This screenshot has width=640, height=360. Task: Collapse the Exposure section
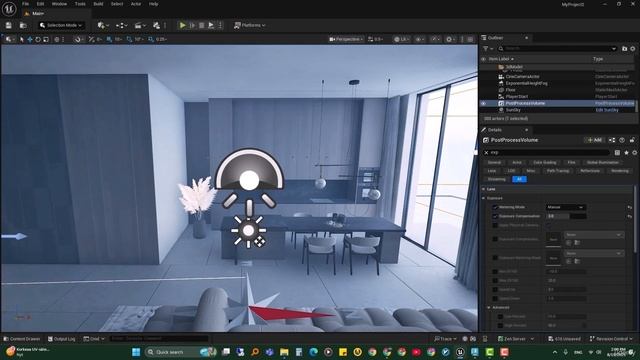click(x=484, y=198)
